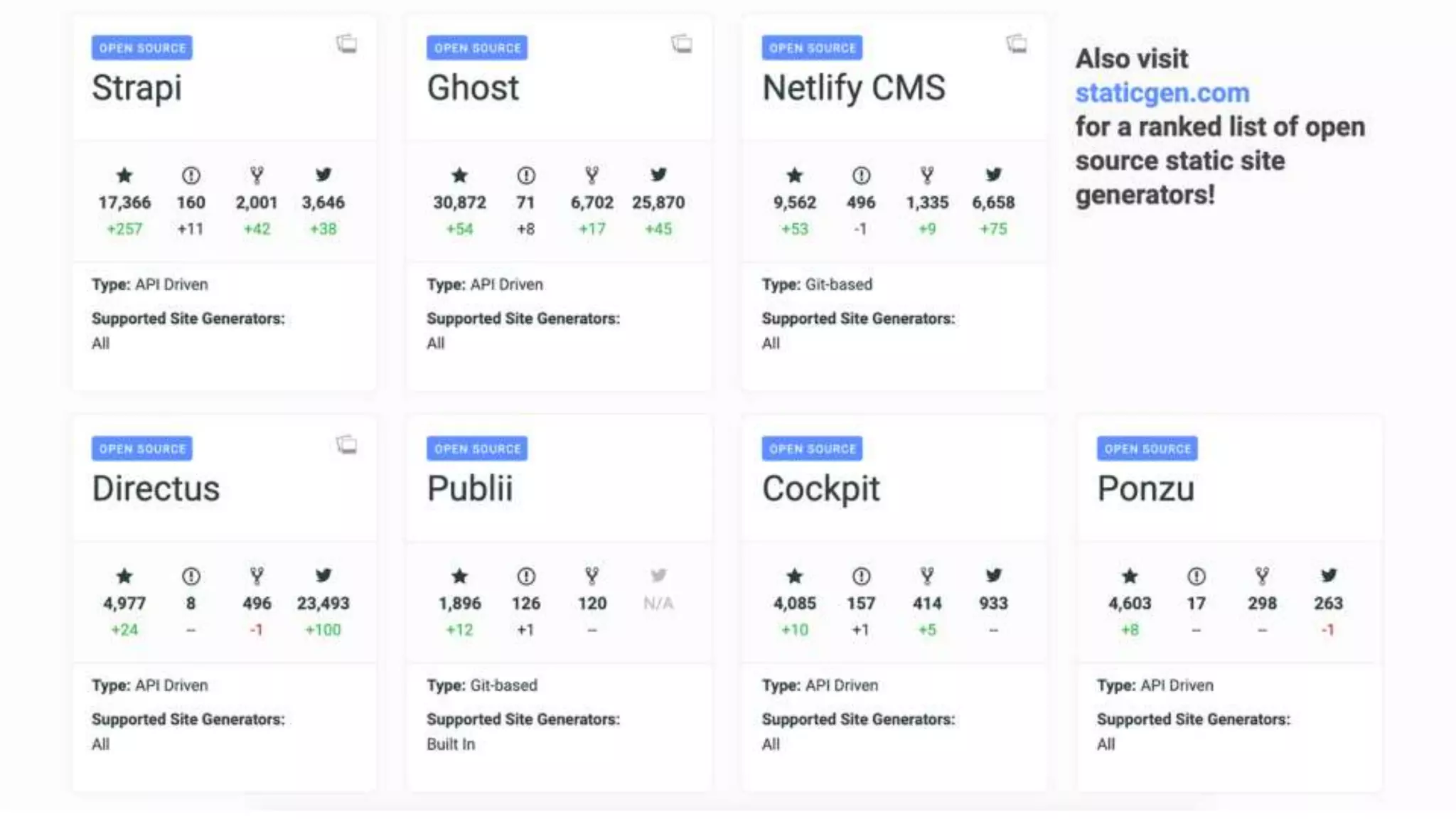Screen dimensions: 1456x819
Task: Click the star icon in Strapi stats
Action: click(124, 175)
